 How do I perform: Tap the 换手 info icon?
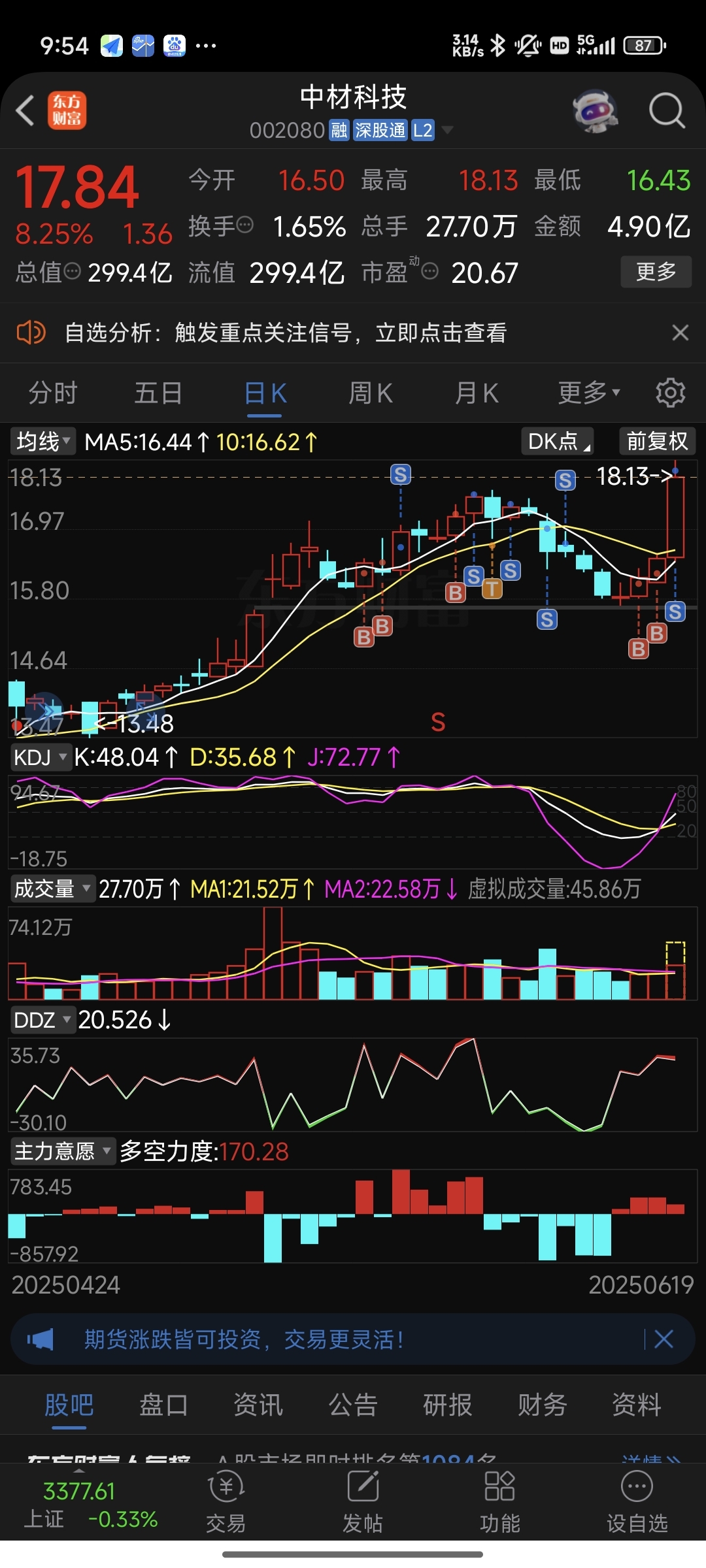[x=245, y=226]
